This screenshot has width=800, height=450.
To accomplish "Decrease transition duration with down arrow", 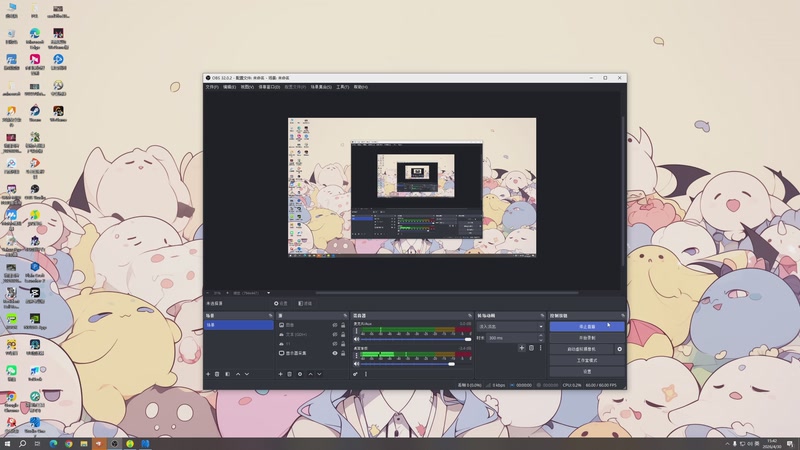I will (x=541, y=340).
